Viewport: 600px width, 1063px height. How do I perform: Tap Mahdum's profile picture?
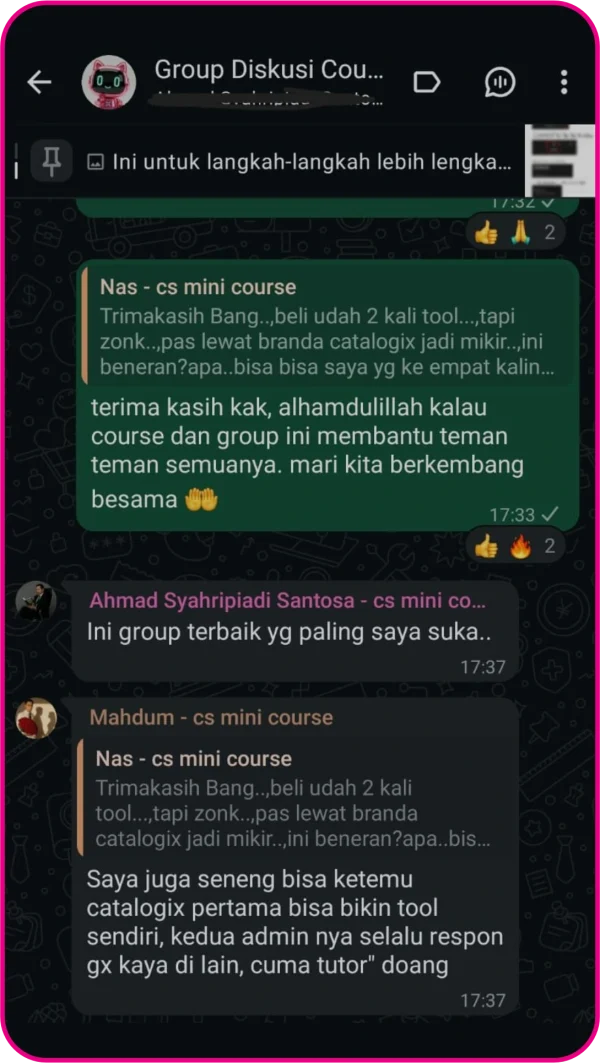tap(36, 717)
